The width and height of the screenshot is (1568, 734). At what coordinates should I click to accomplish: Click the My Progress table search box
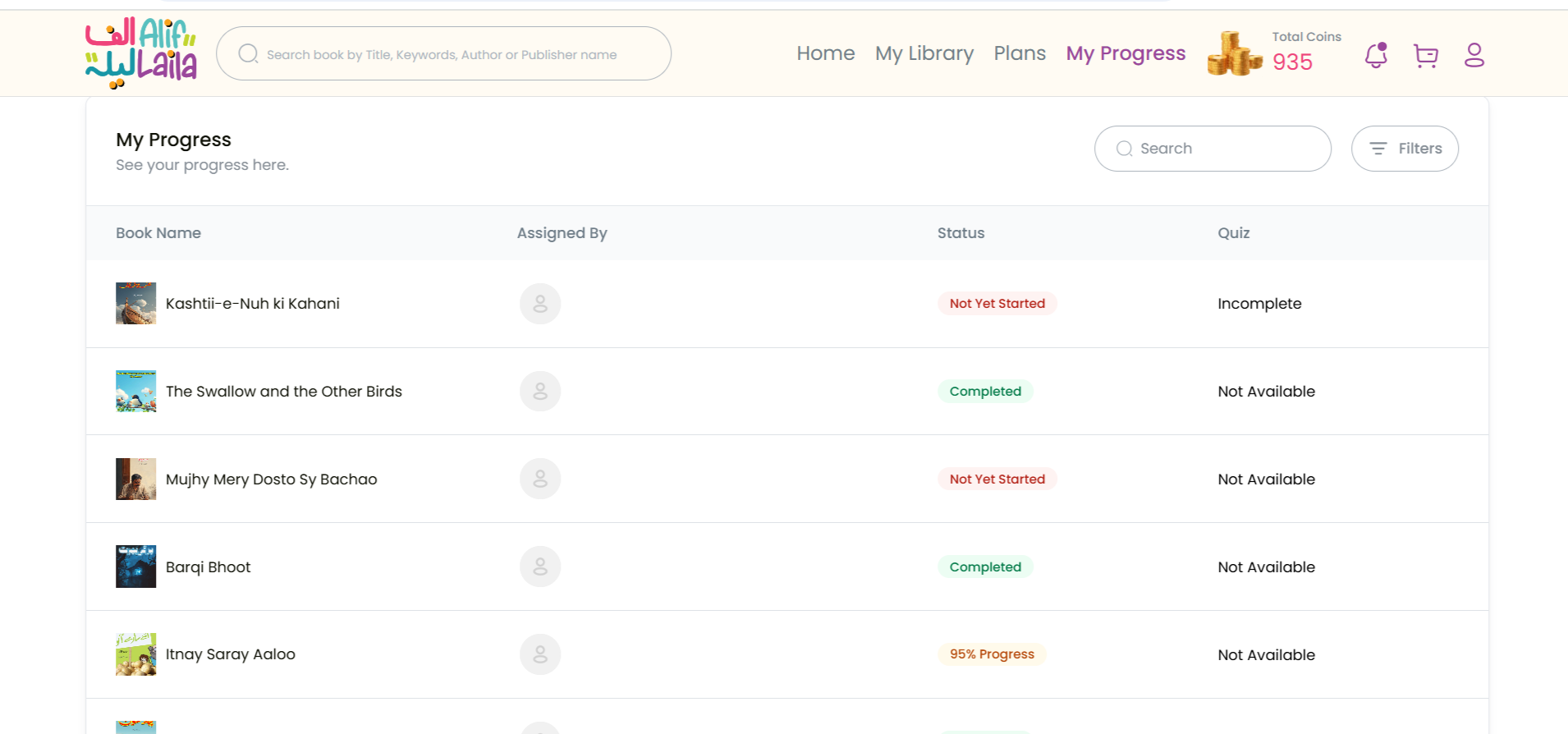pos(1223,149)
